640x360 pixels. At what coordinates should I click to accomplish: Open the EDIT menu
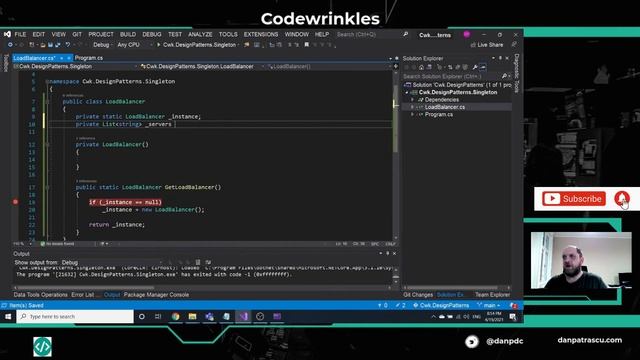(x=39, y=35)
